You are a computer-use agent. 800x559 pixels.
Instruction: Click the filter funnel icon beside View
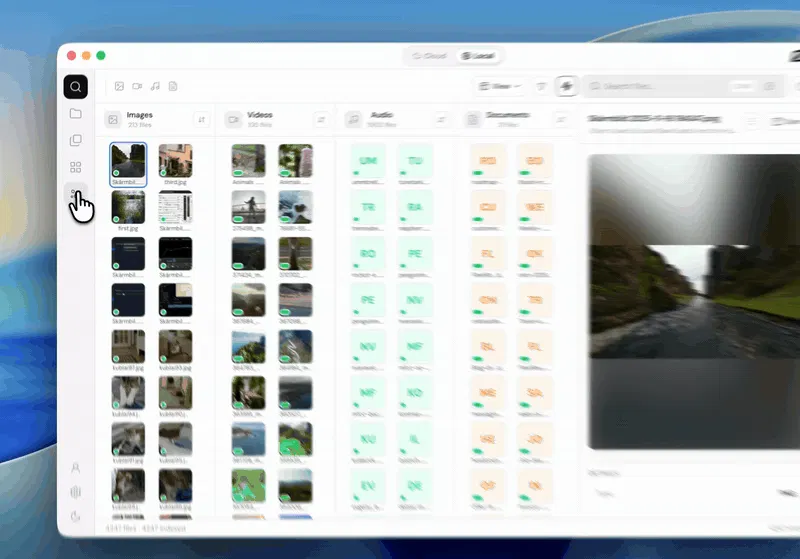click(x=541, y=86)
